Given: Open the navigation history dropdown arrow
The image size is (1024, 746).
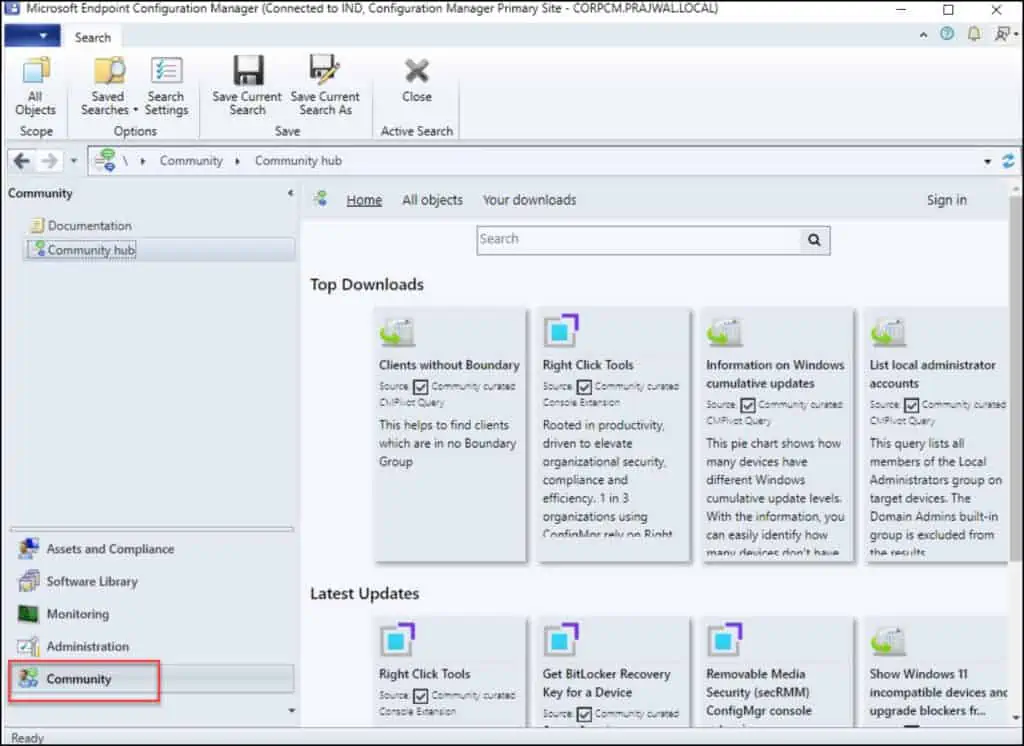Looking at the screenshot, I should pos(74,161).
